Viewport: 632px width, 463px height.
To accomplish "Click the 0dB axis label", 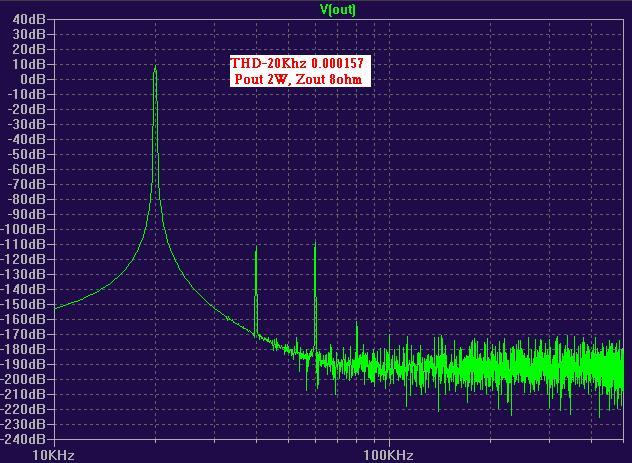I will pyautogui.click(x=33, y=79).
